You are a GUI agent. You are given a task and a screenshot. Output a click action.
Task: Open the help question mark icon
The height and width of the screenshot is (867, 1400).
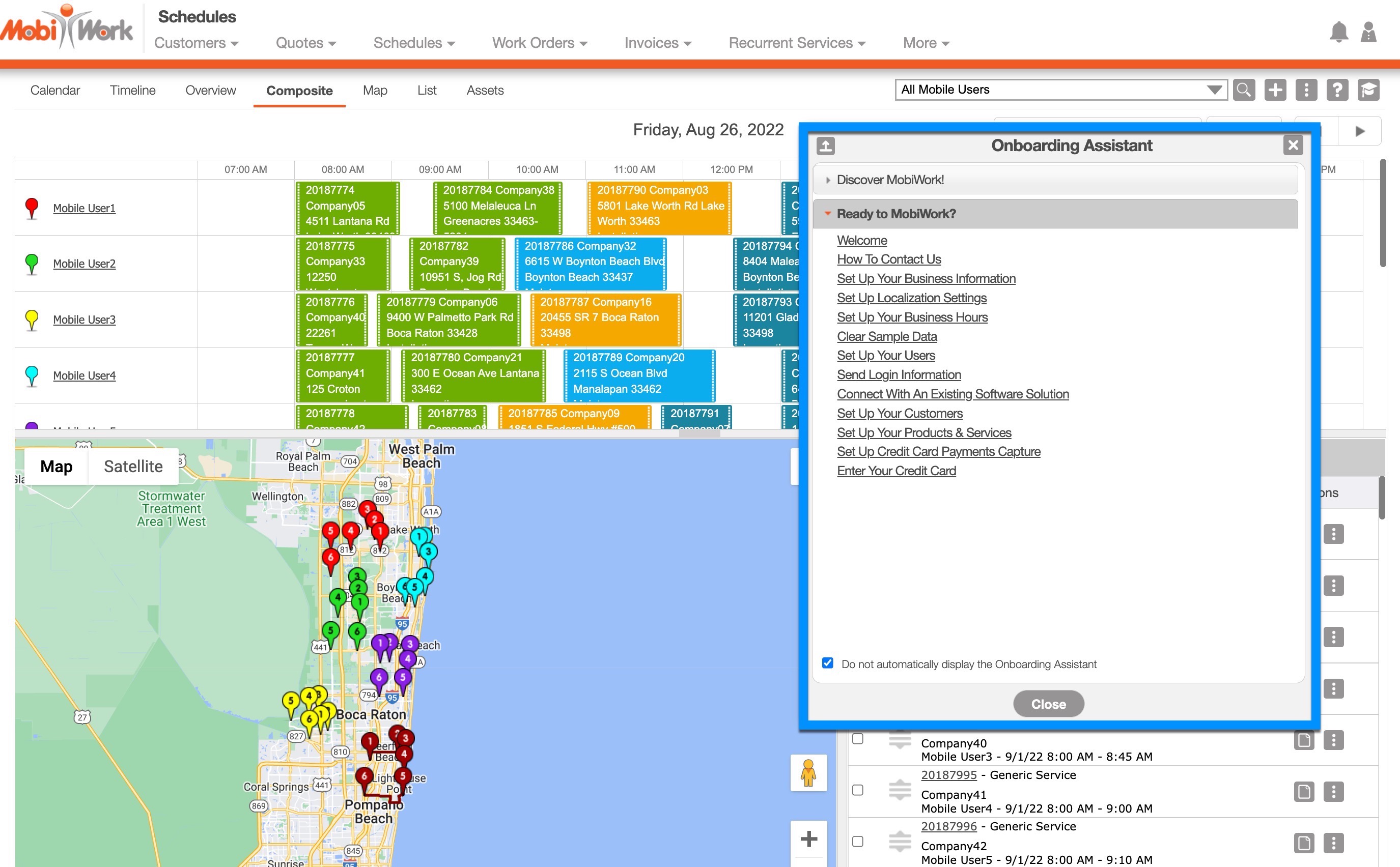coord(1337,90)
